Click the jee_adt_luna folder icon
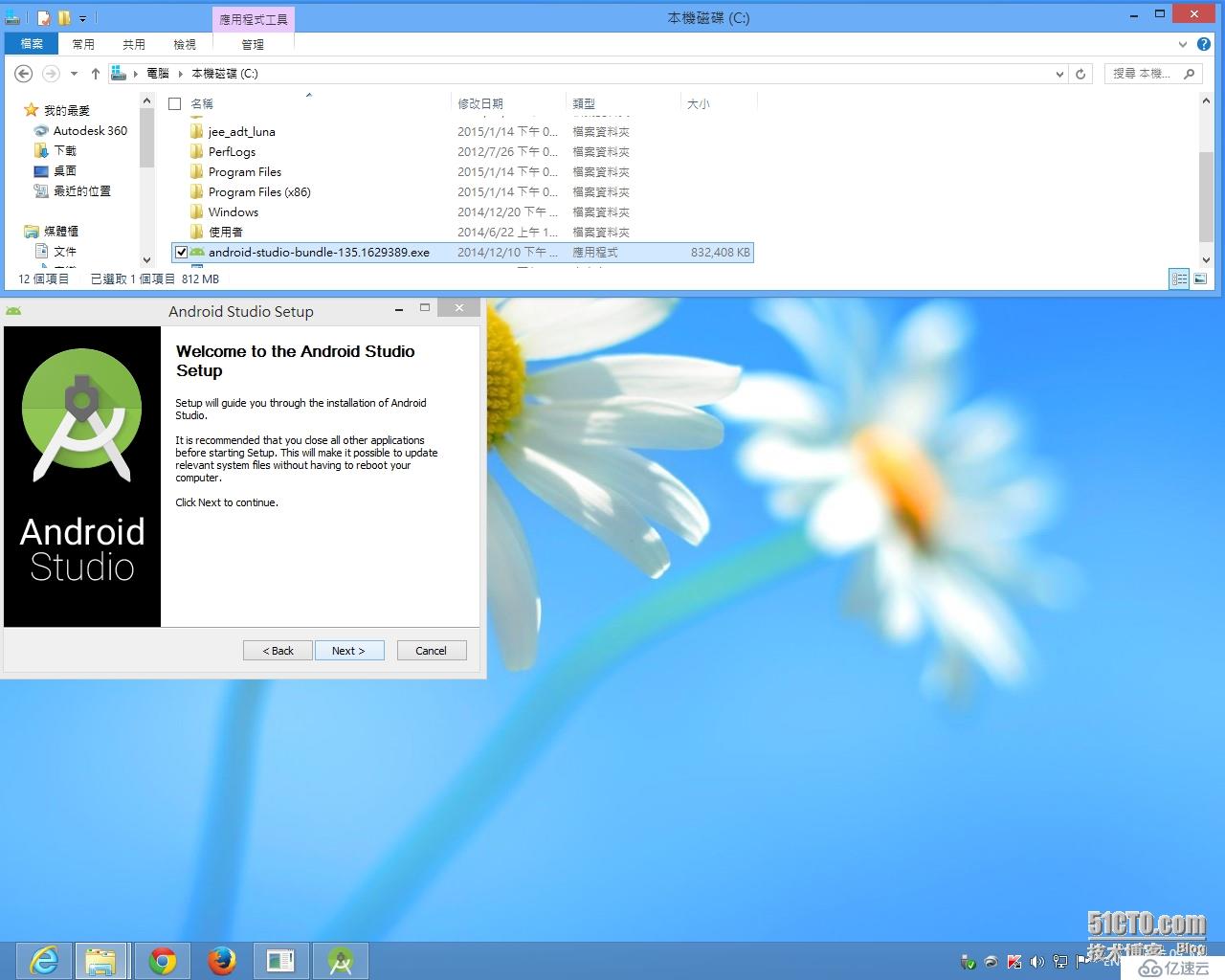 [x=196, y=131]
